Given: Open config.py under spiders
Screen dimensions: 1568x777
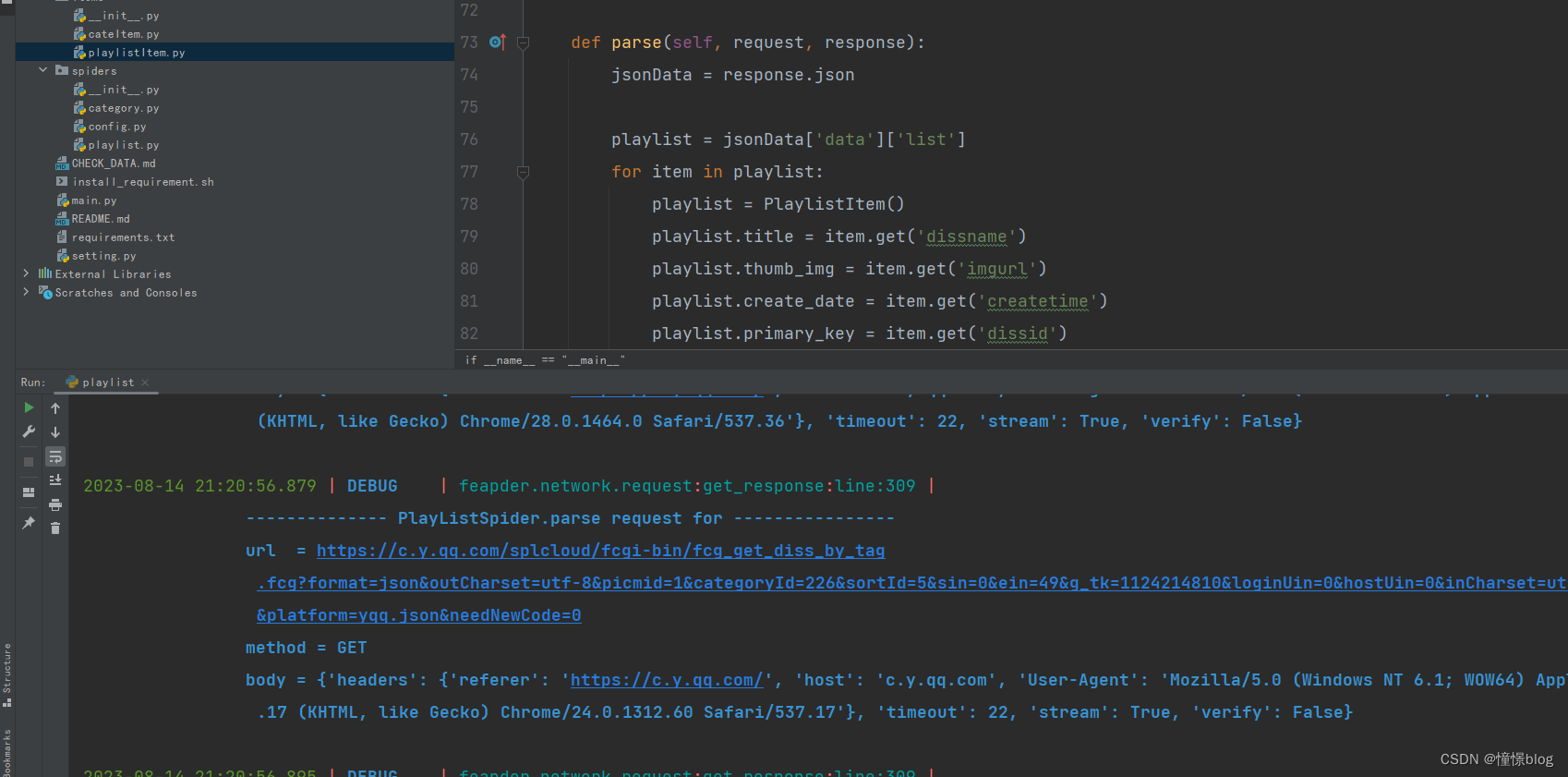Looking at the screenshot, I should point(117,127).
